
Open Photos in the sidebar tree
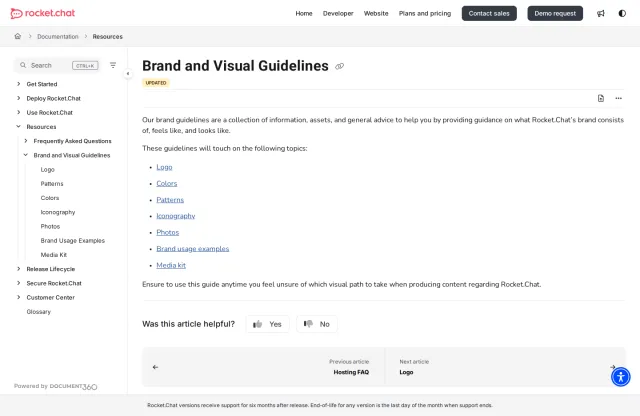(x=50, y=226)
